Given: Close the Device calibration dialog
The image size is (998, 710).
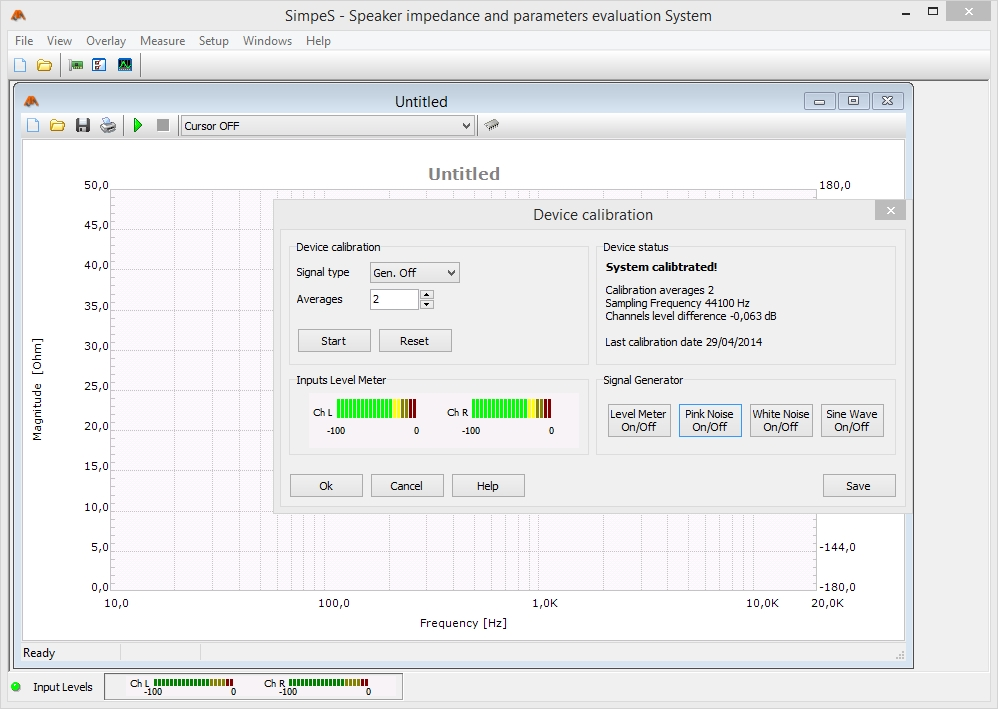Looking at the screenshot, I should tap(890, 211).
